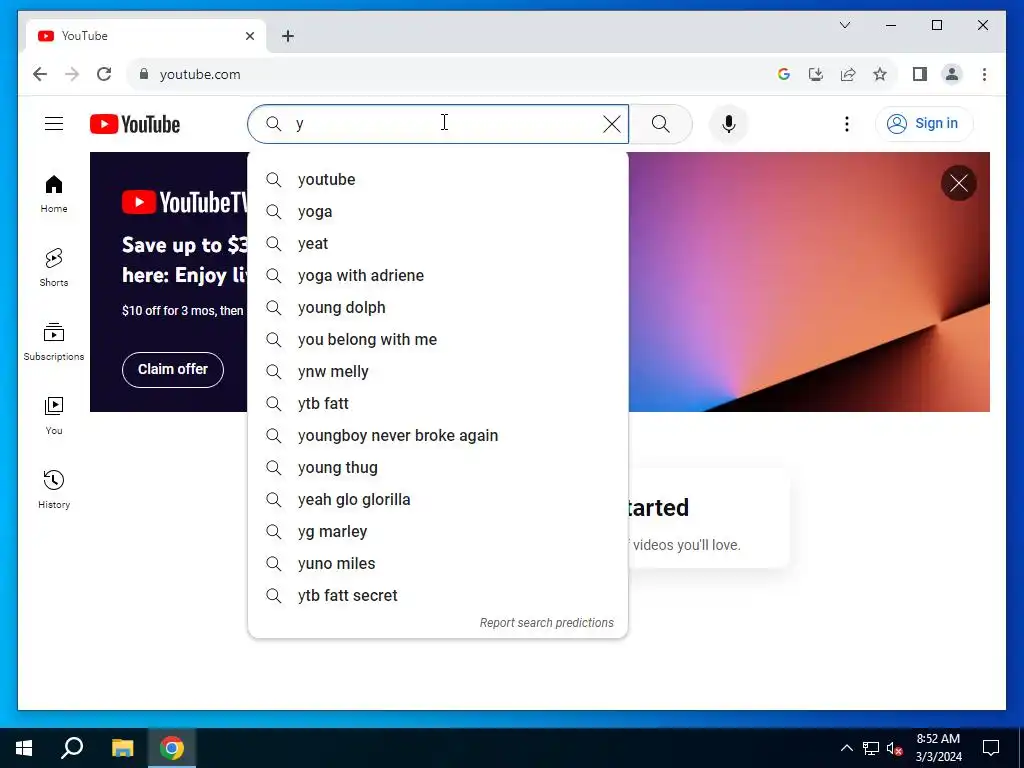The height and width of the screenshot is (768, 1024).
Task: Choose 'youngboy never broke again' suggestion
Action: pos(438,436)
